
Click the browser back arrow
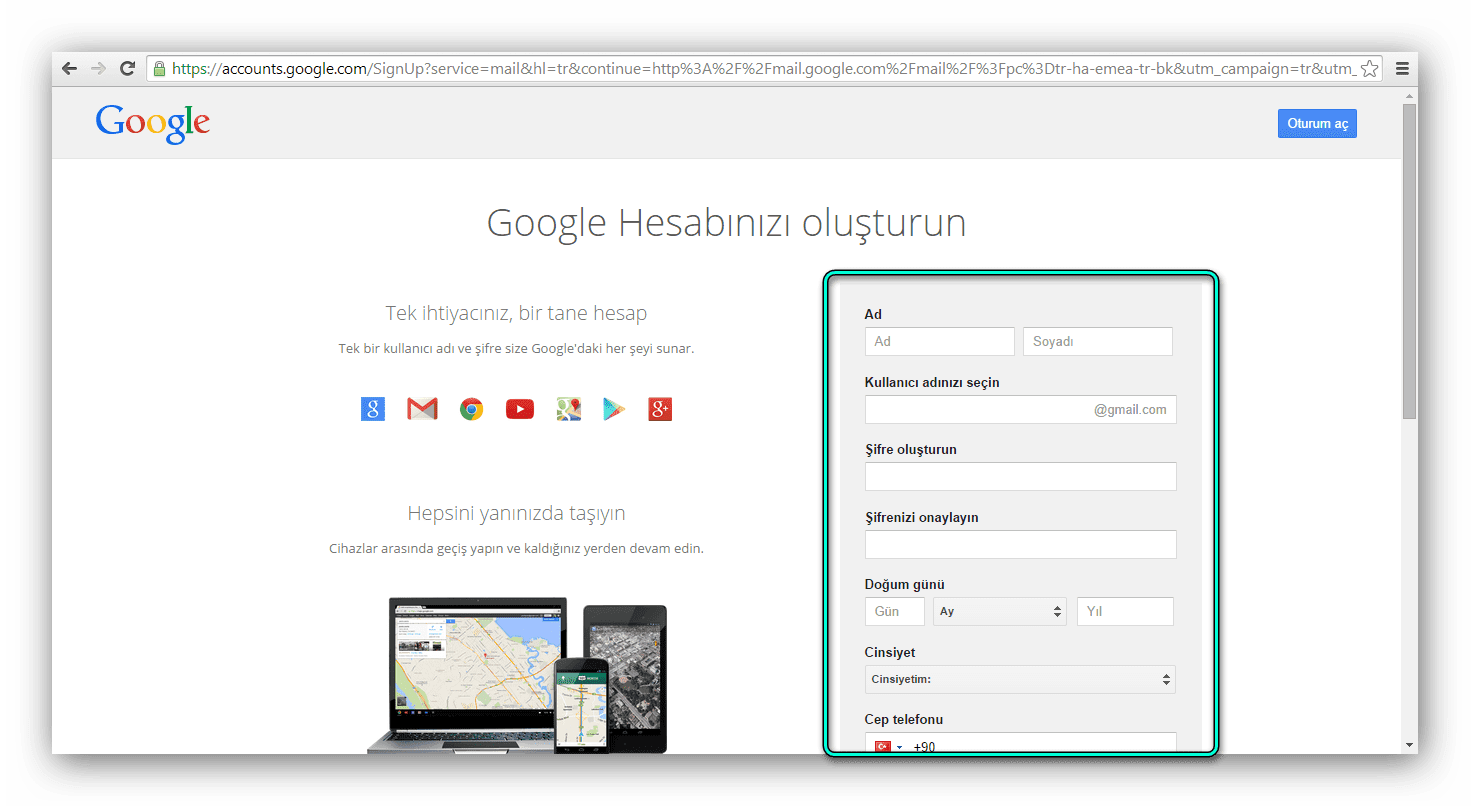pos(69,69)
